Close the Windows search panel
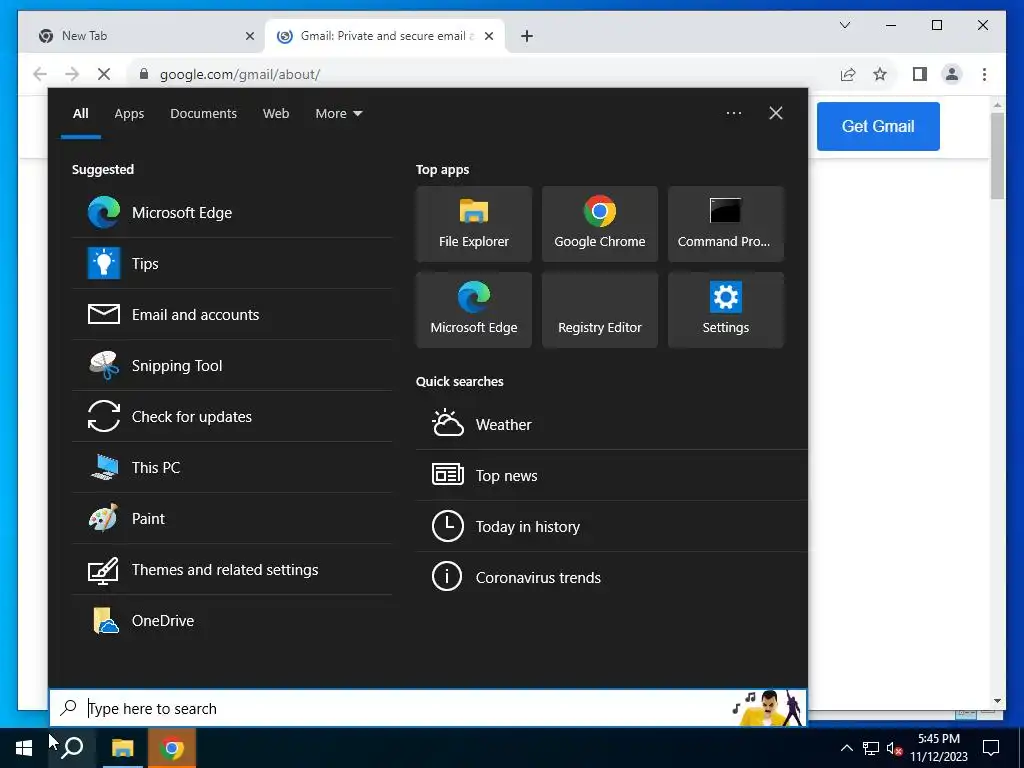Viewport: 1024px width, 768px height. point(775,113)
